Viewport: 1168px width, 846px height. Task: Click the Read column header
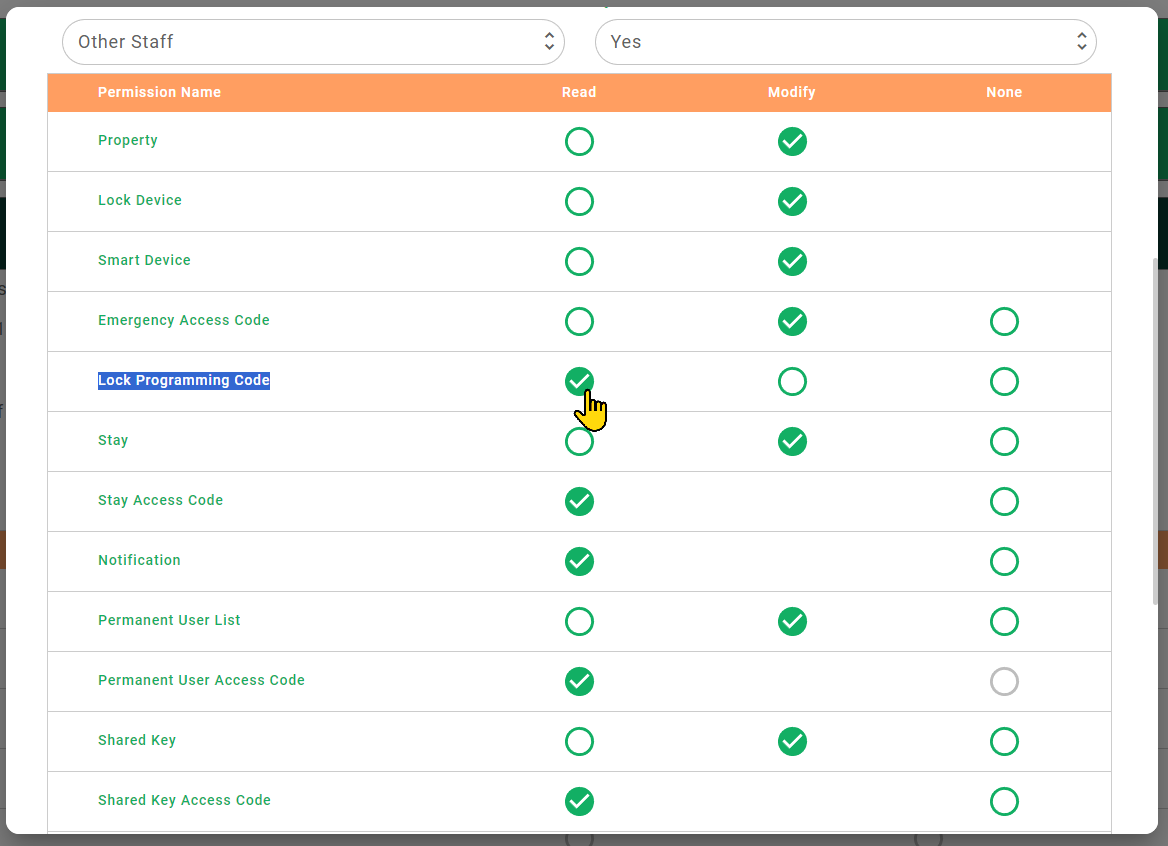[579, 92]
